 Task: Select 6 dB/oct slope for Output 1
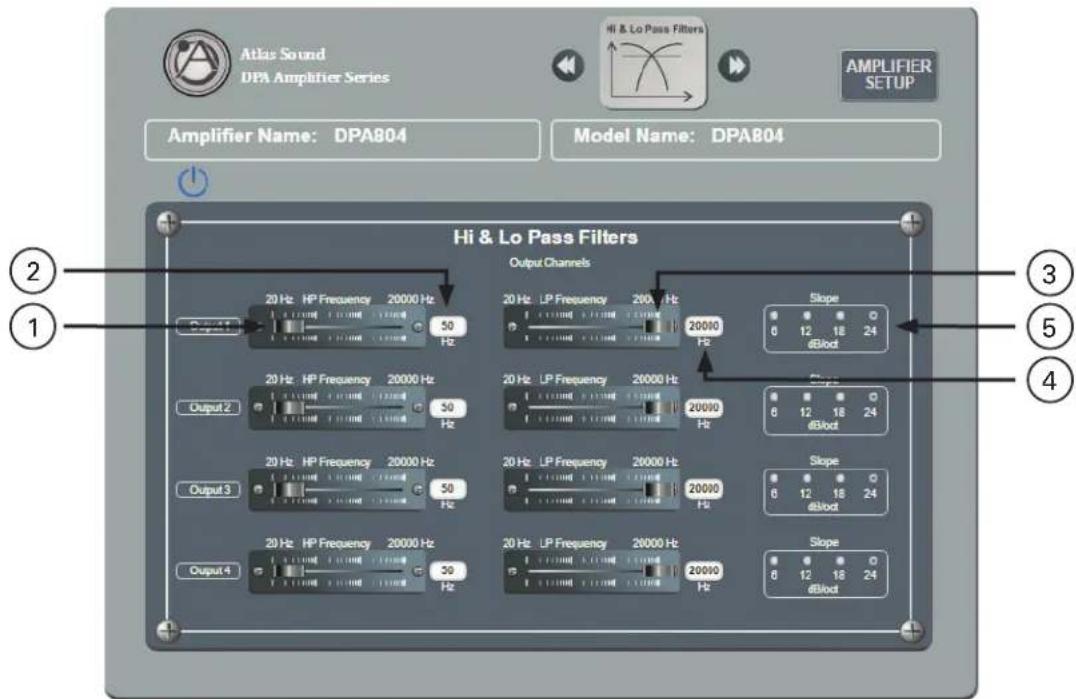[774, 316]
